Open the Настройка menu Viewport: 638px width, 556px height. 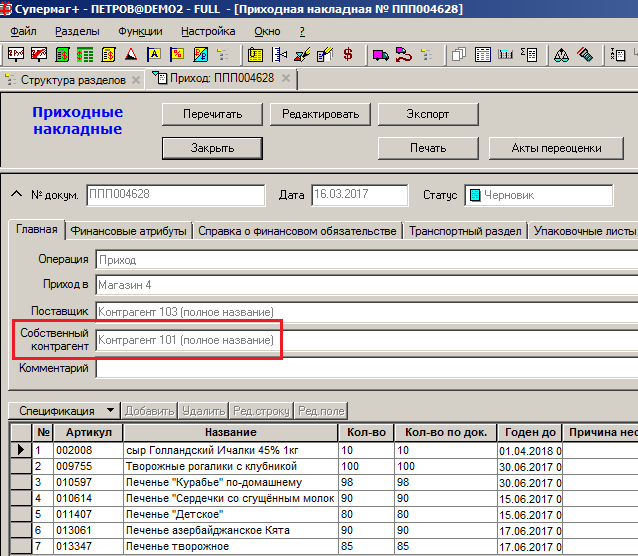[x=208, y=31]
